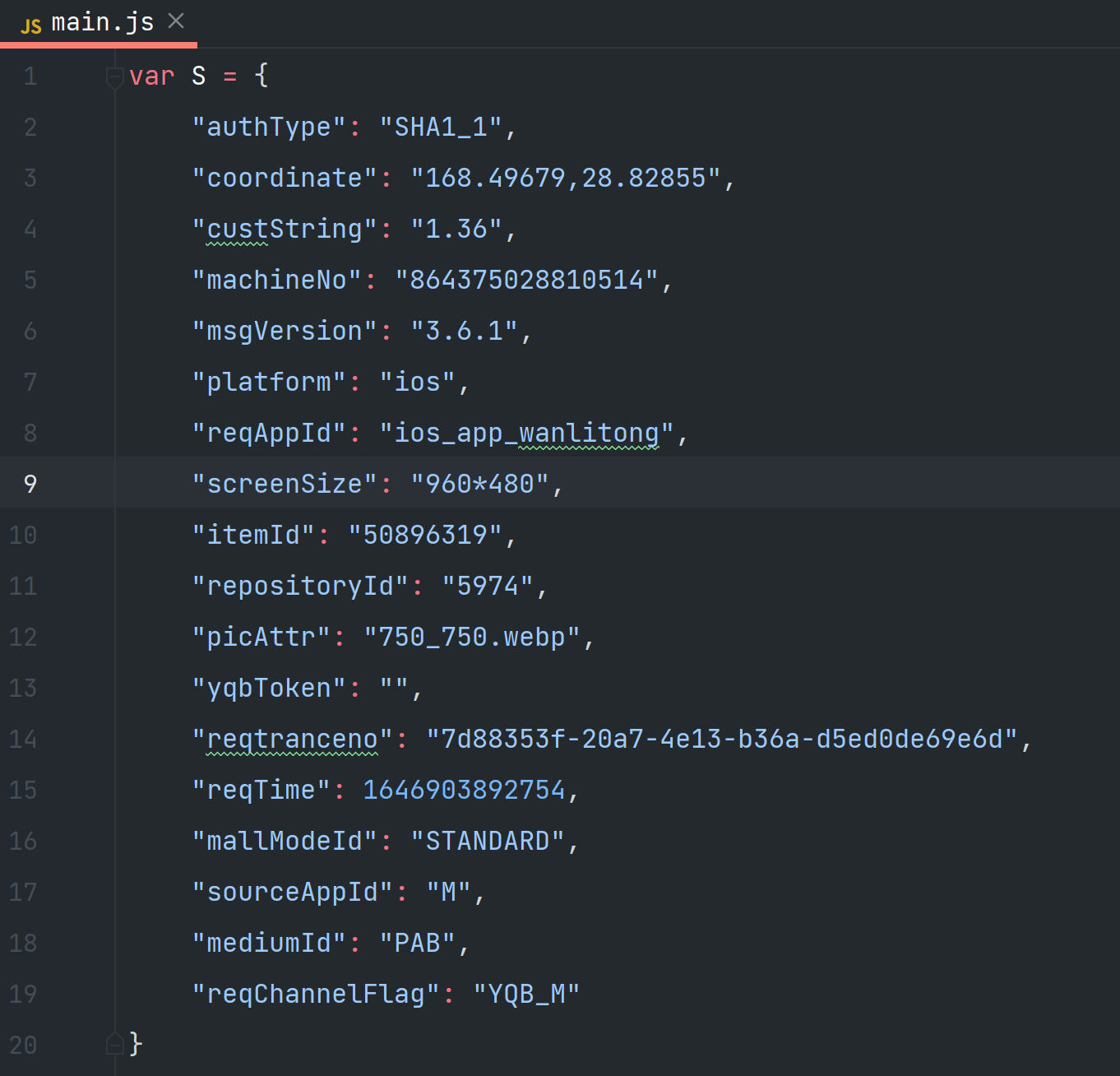Click the "M" value of sourceAppId
The height and width of the screenshot is (1076, 1120).
(448, 893)
